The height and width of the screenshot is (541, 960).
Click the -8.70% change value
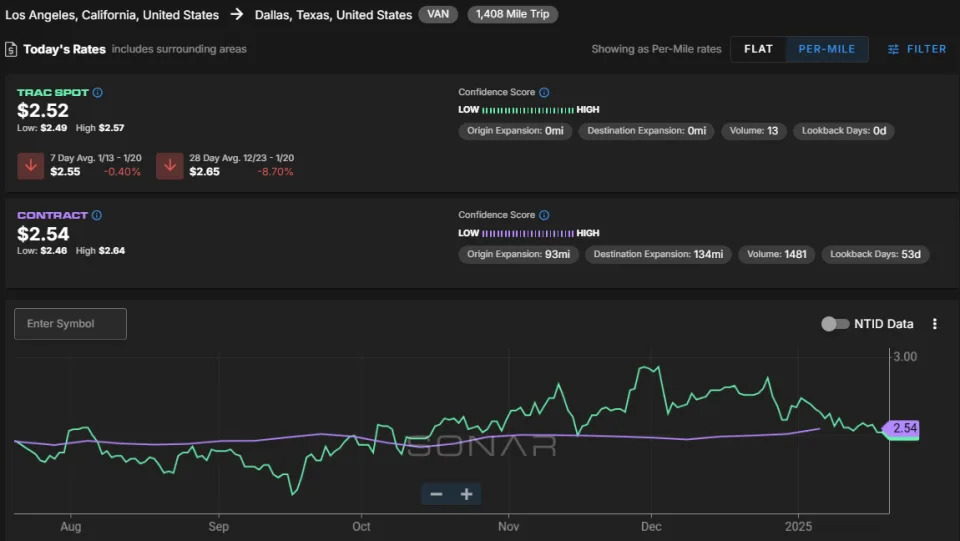(276, 172)
